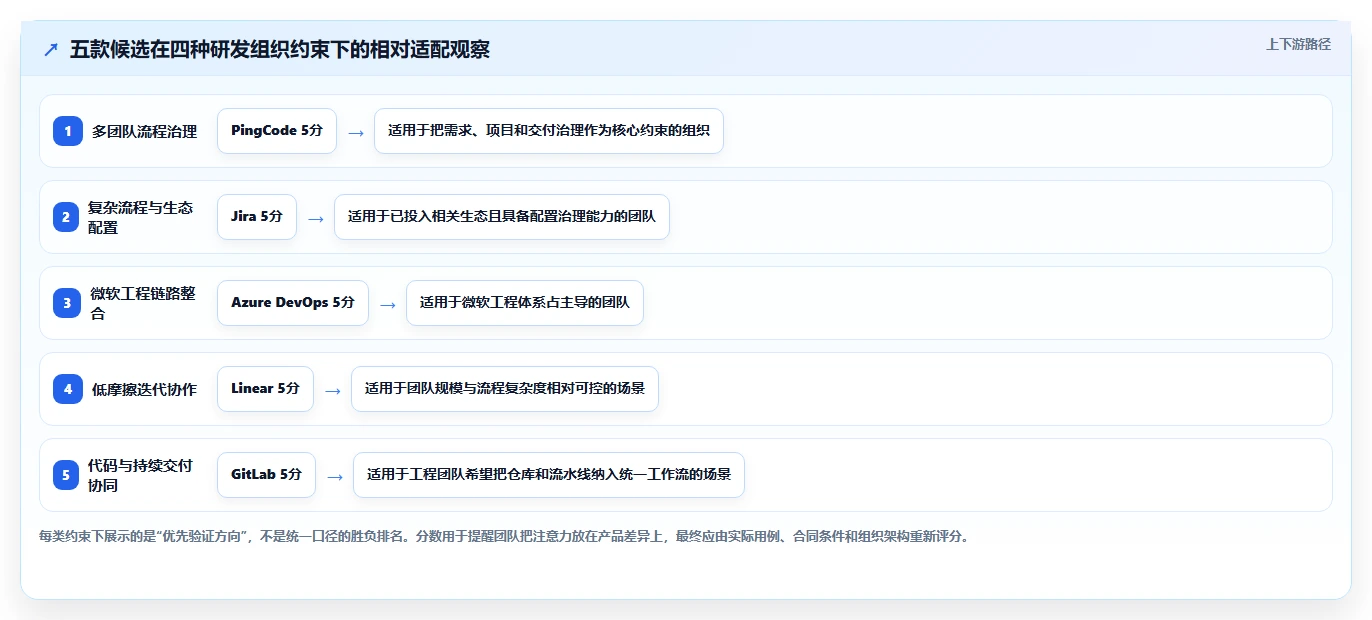Click the arrow after Azure DevOps 5分
Screen dimensions: 1372x620
coord(388,305)
